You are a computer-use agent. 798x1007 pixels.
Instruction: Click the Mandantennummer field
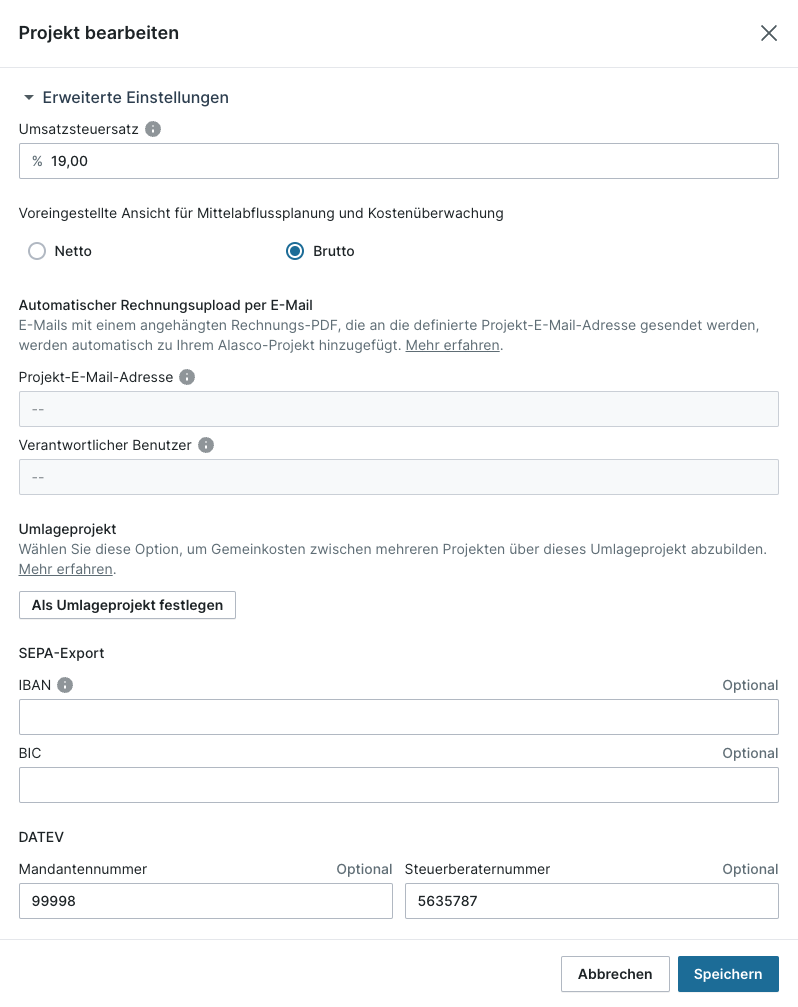click(205, 901)
